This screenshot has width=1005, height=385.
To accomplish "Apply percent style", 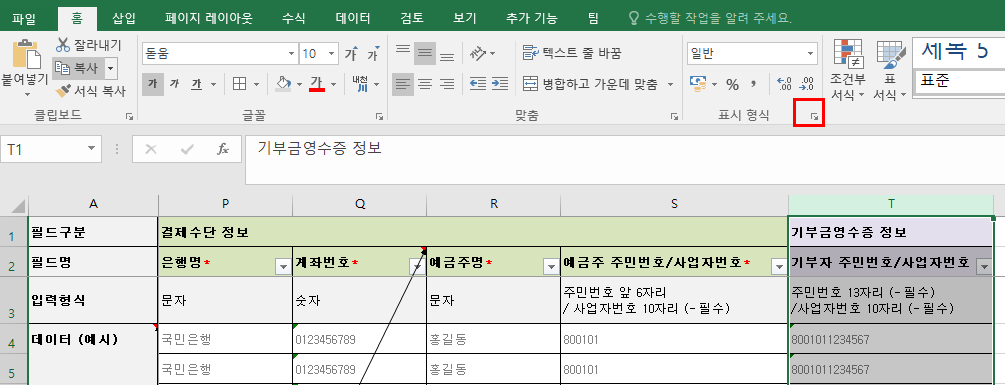I will point(733,84).
